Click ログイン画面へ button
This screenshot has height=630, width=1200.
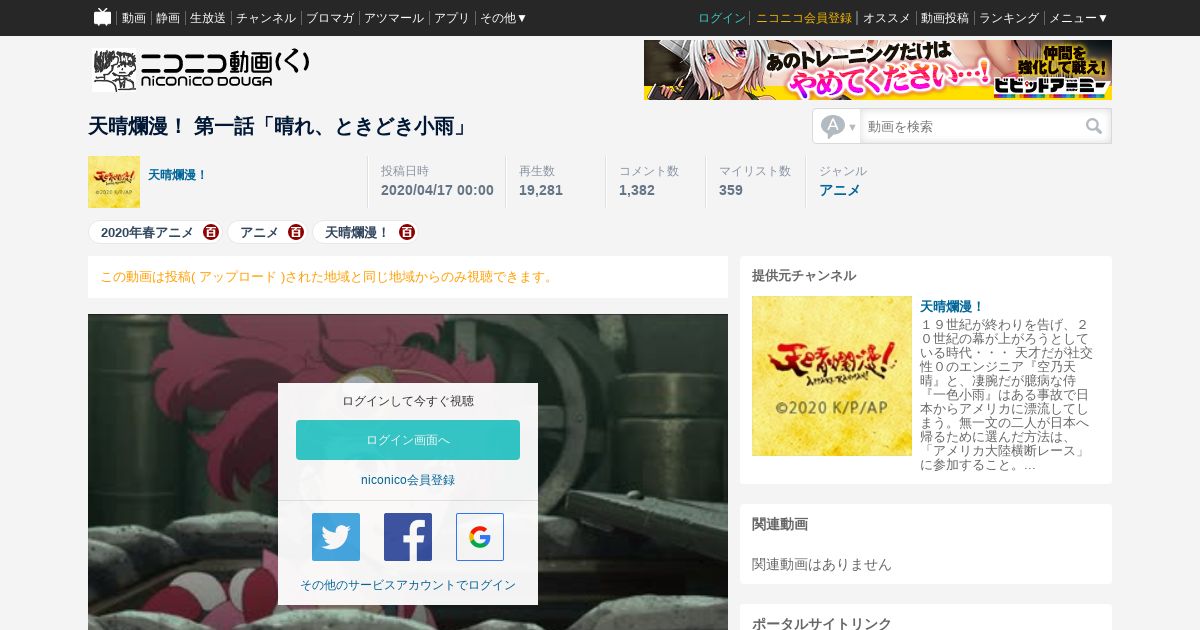[408, 440]
